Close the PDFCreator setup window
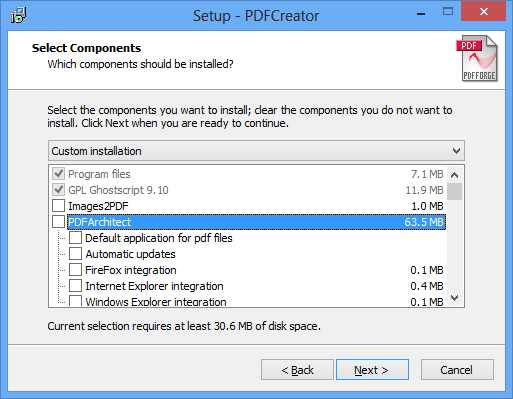This screenshot has width=513, height=399. [x=484, y=12]
